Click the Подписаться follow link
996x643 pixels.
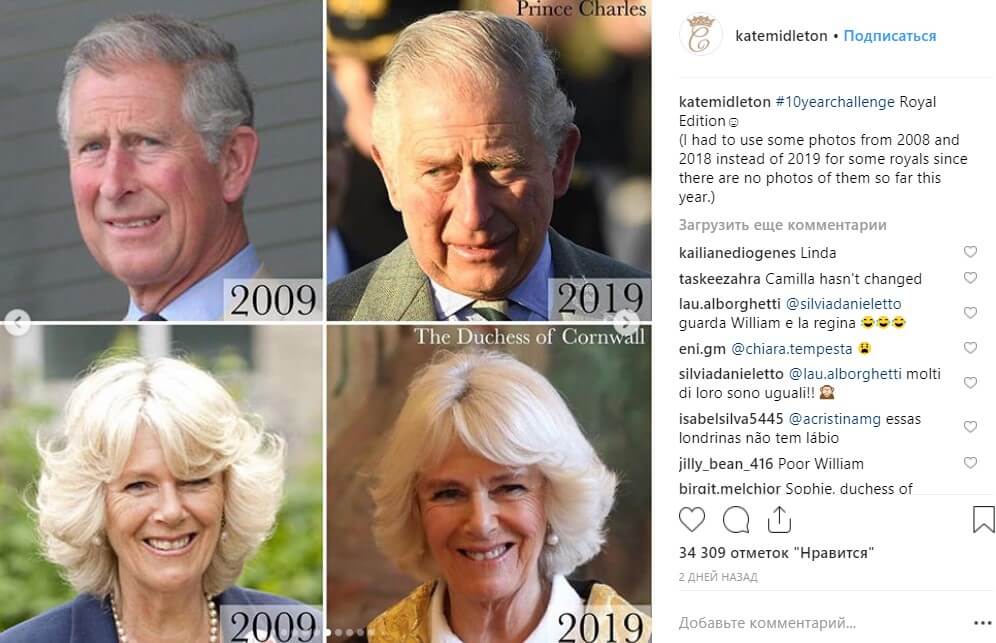tap(890, 36)
